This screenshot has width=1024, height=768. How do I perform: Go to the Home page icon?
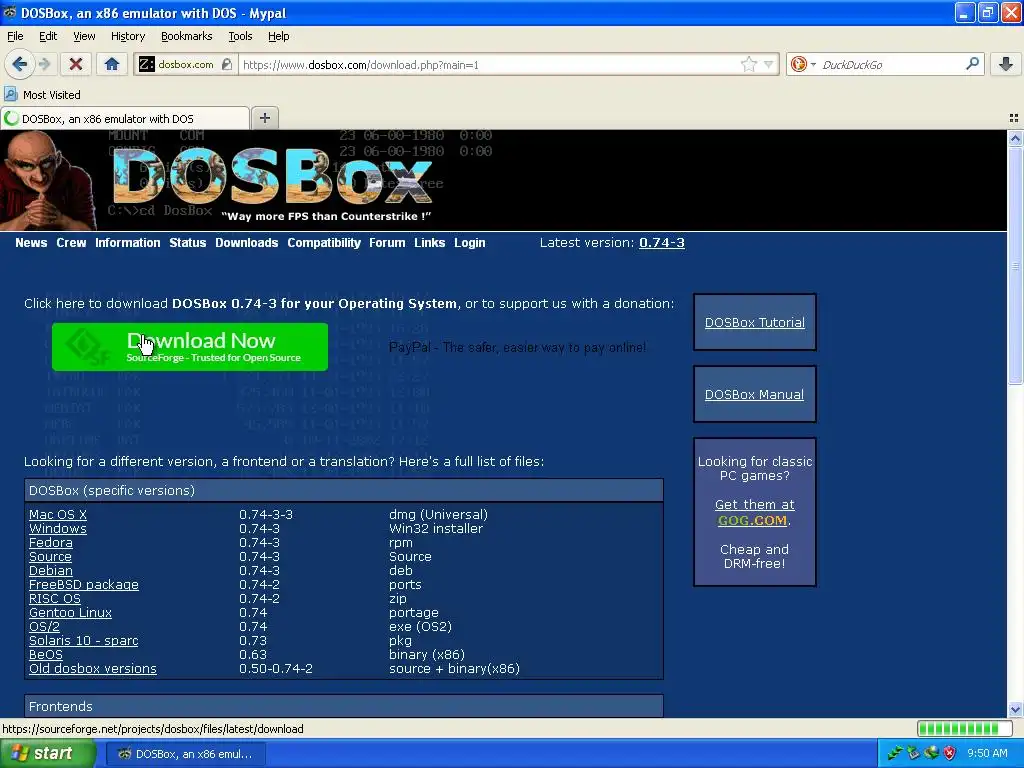coord(112,64)
